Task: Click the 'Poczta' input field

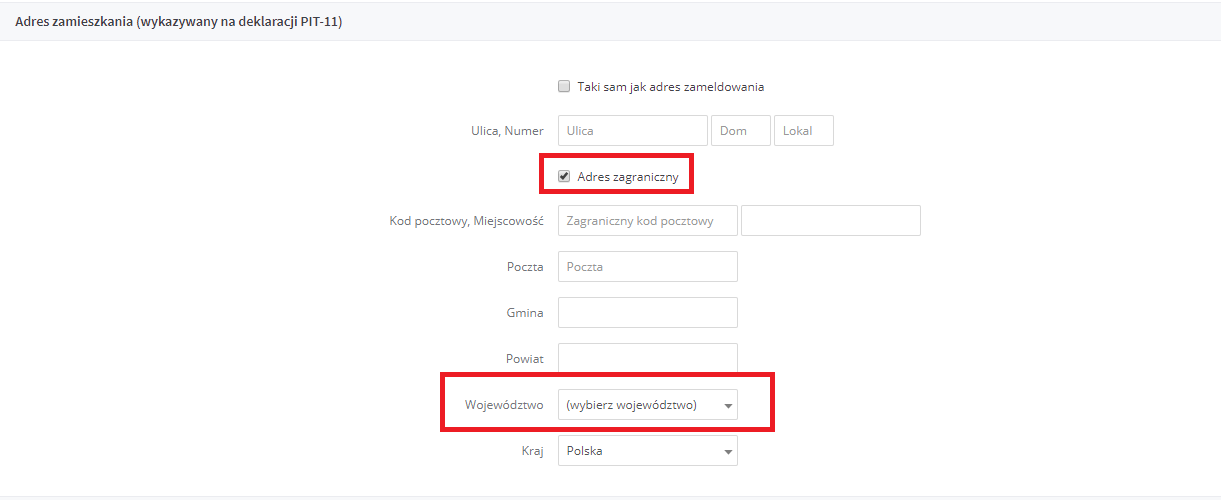Action: pos(648,267)
